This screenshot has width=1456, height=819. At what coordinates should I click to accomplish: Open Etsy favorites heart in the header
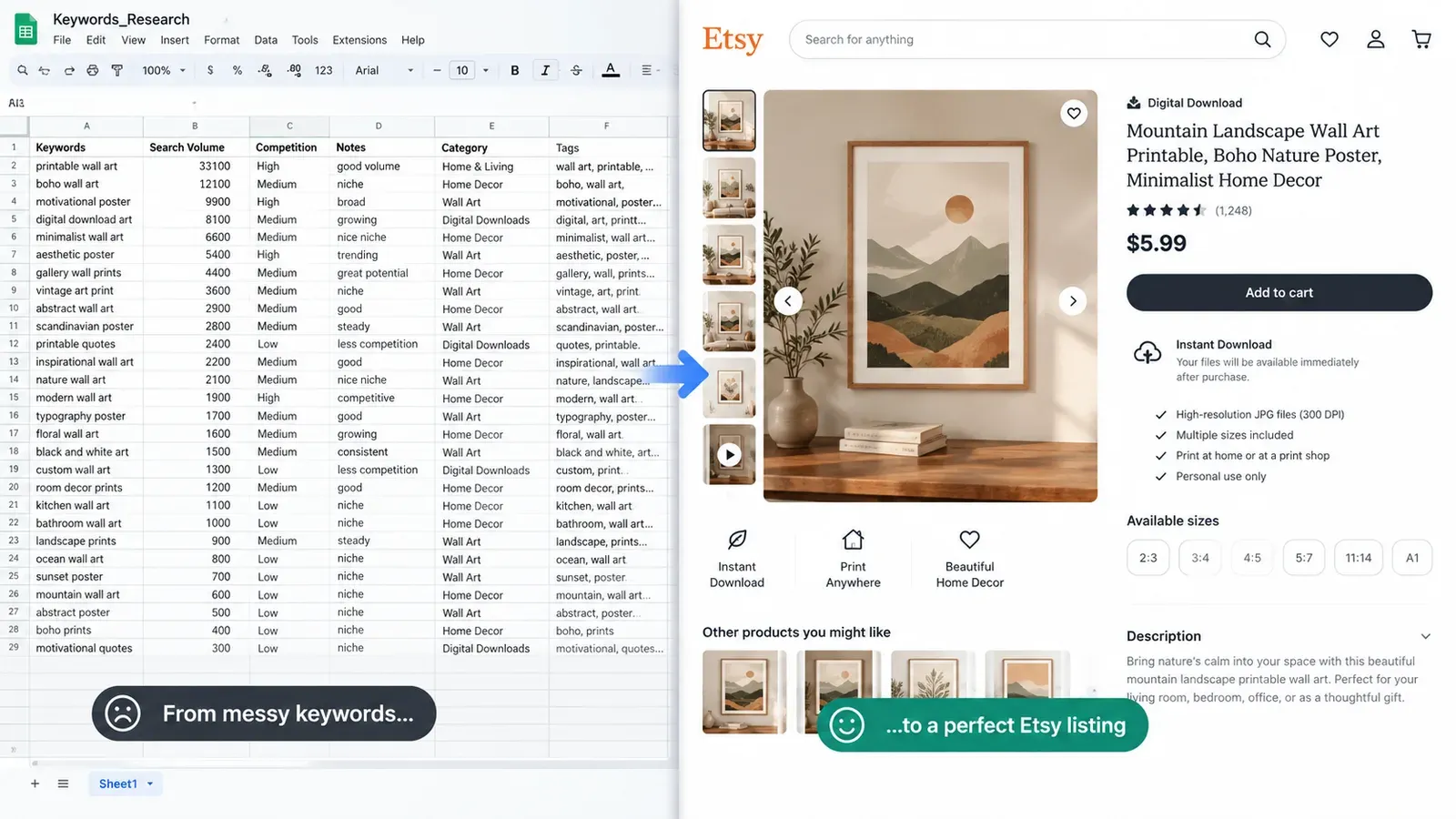pyautogui.click(x=1330, y=39)
